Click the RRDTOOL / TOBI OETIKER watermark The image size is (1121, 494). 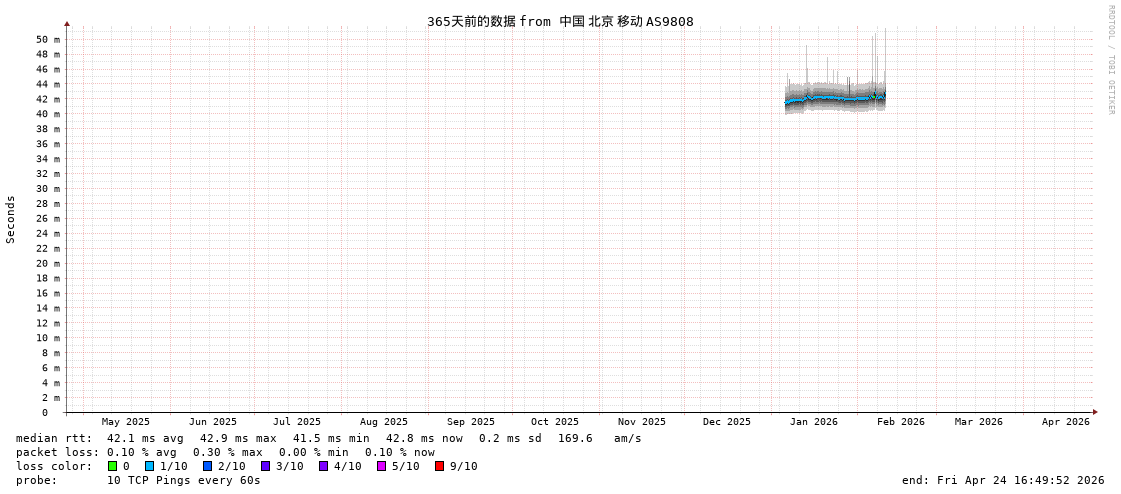click(x=1110, y=60)
